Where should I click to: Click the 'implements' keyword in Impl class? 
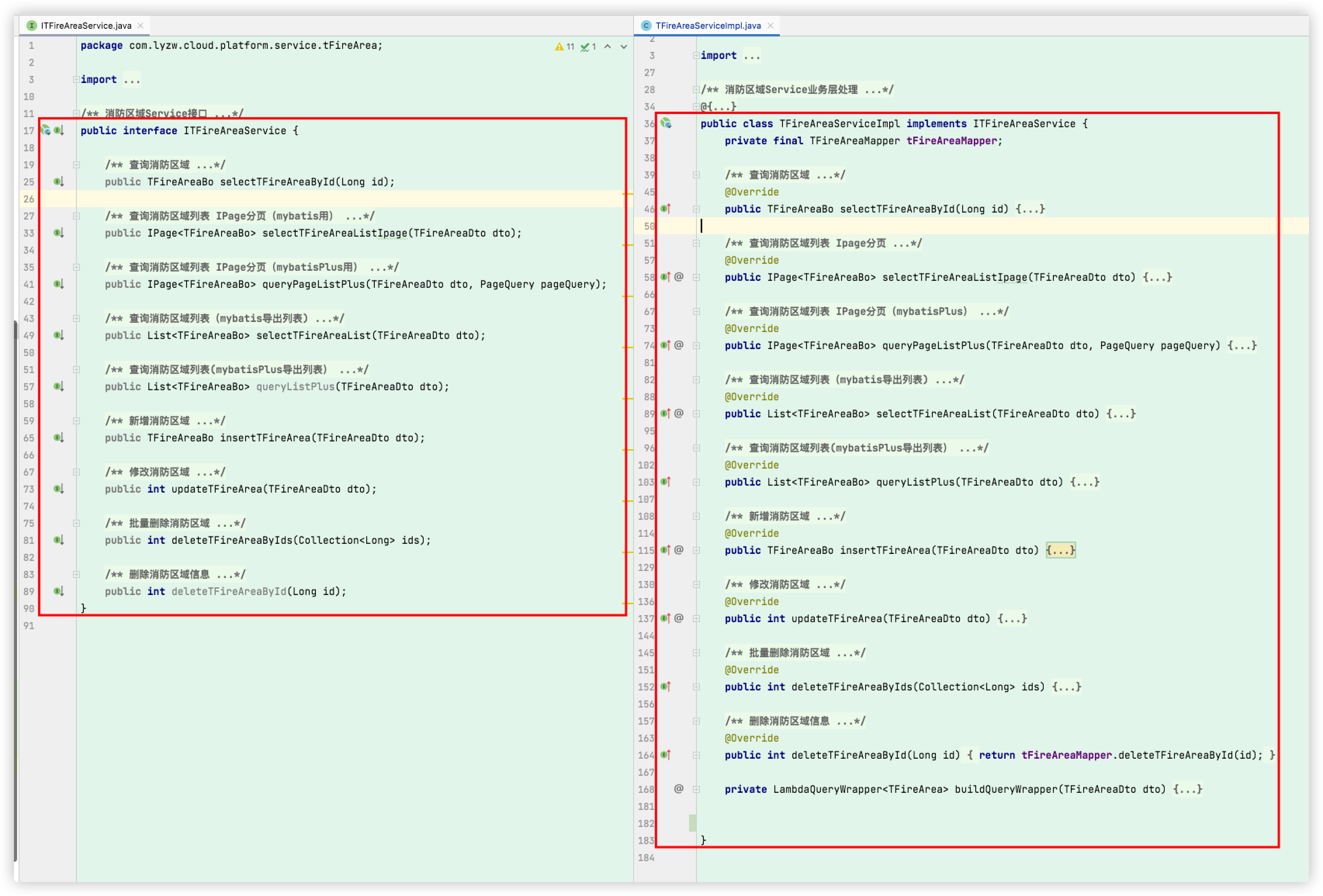tap(937, 123)
